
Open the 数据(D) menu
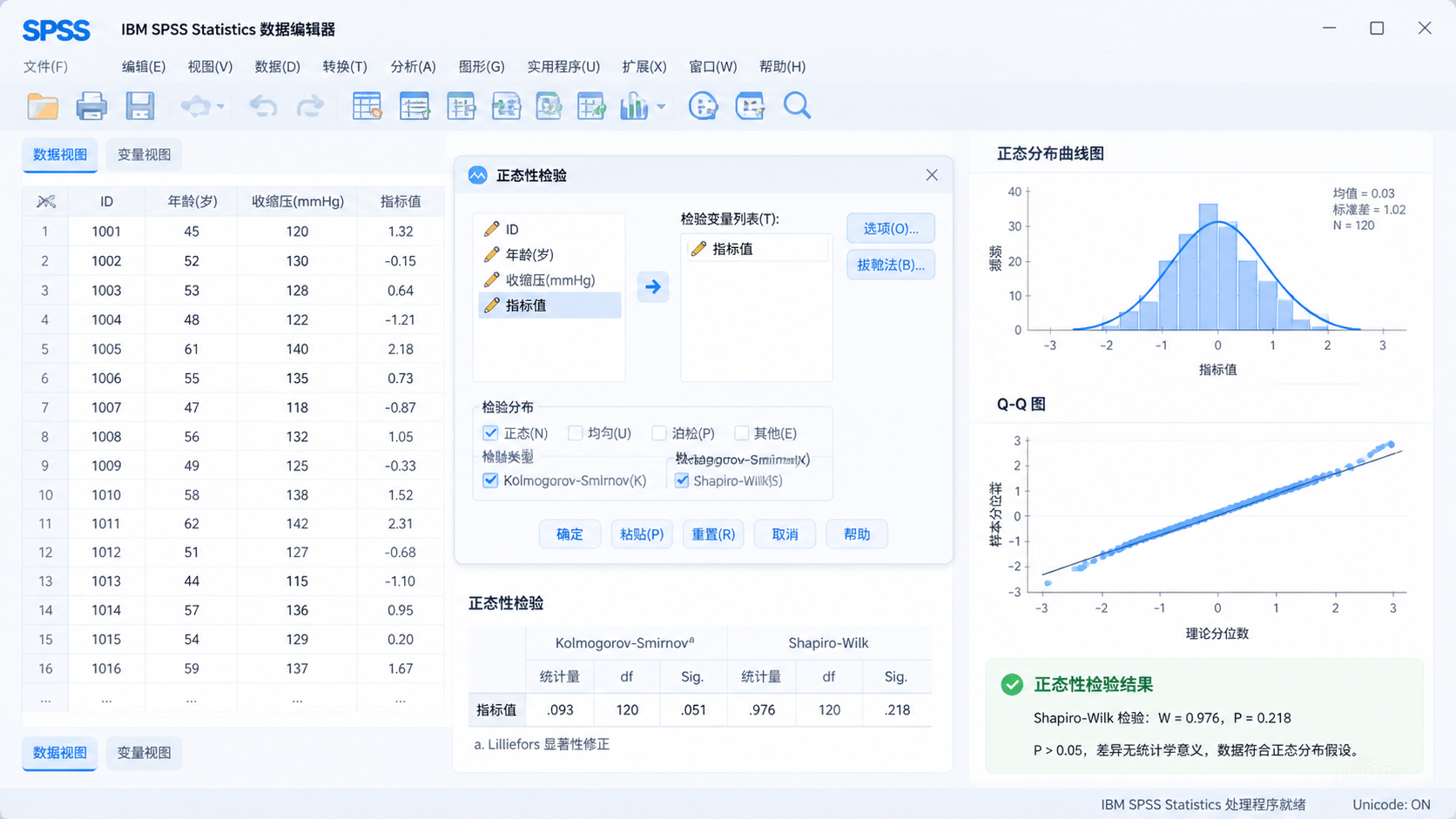(277, 66)
